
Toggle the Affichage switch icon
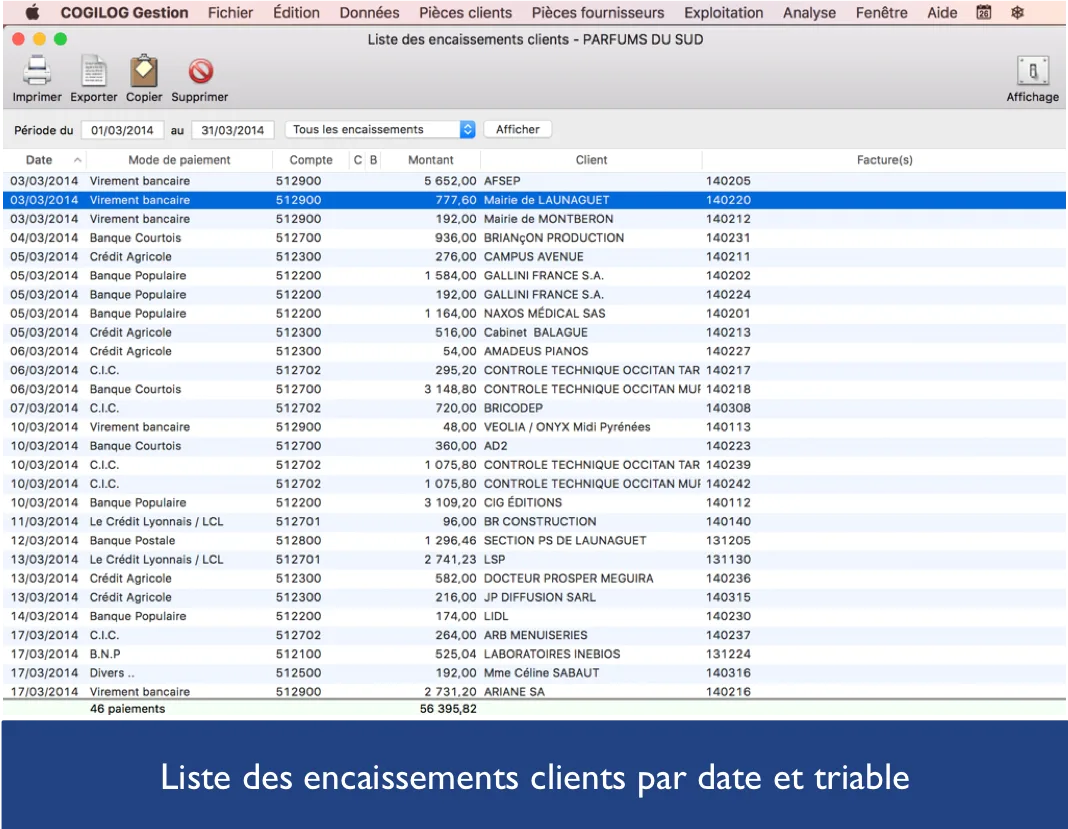(1033, 71)
